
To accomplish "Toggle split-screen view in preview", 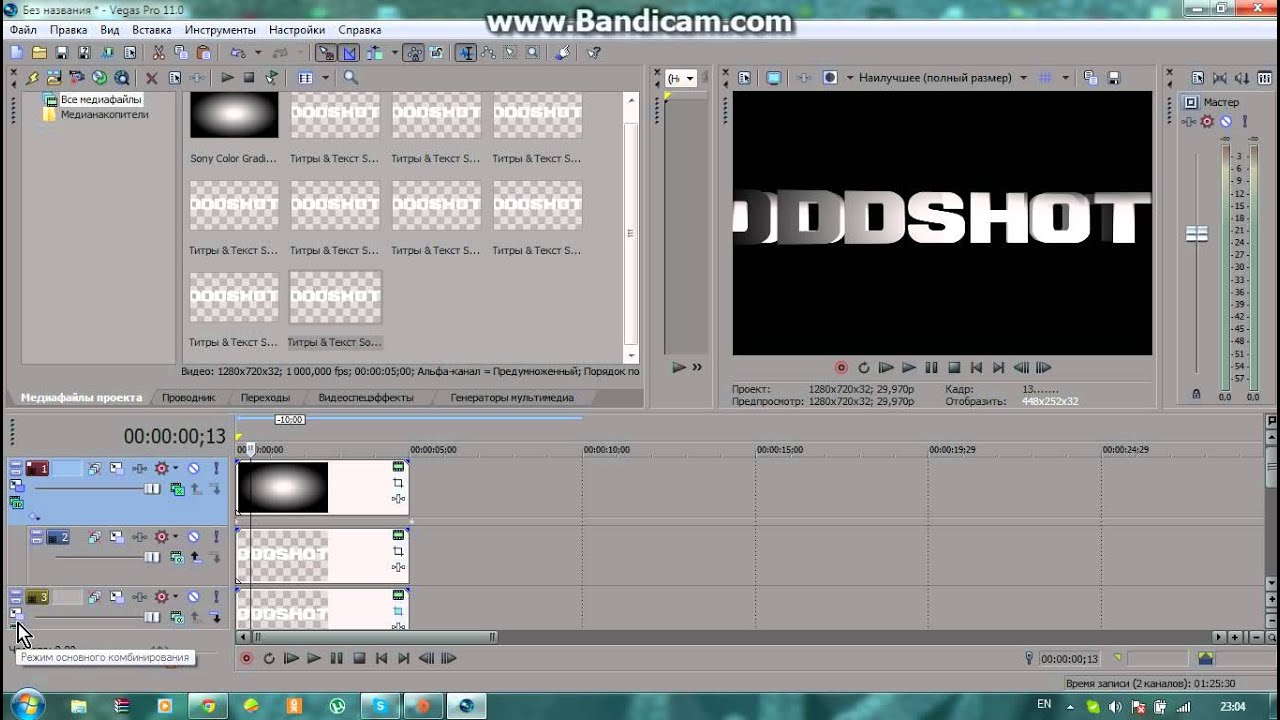I will click(829, 78).
